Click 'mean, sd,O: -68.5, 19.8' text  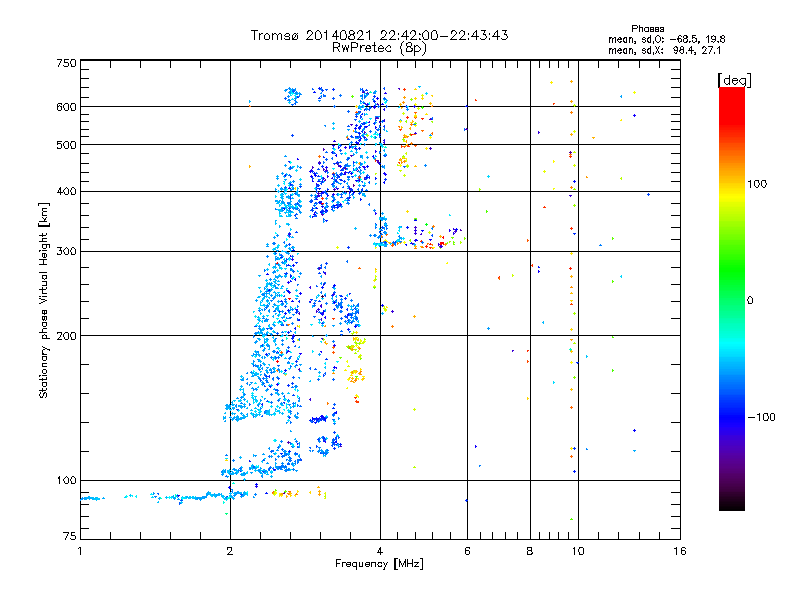click(x=666, y=39)
